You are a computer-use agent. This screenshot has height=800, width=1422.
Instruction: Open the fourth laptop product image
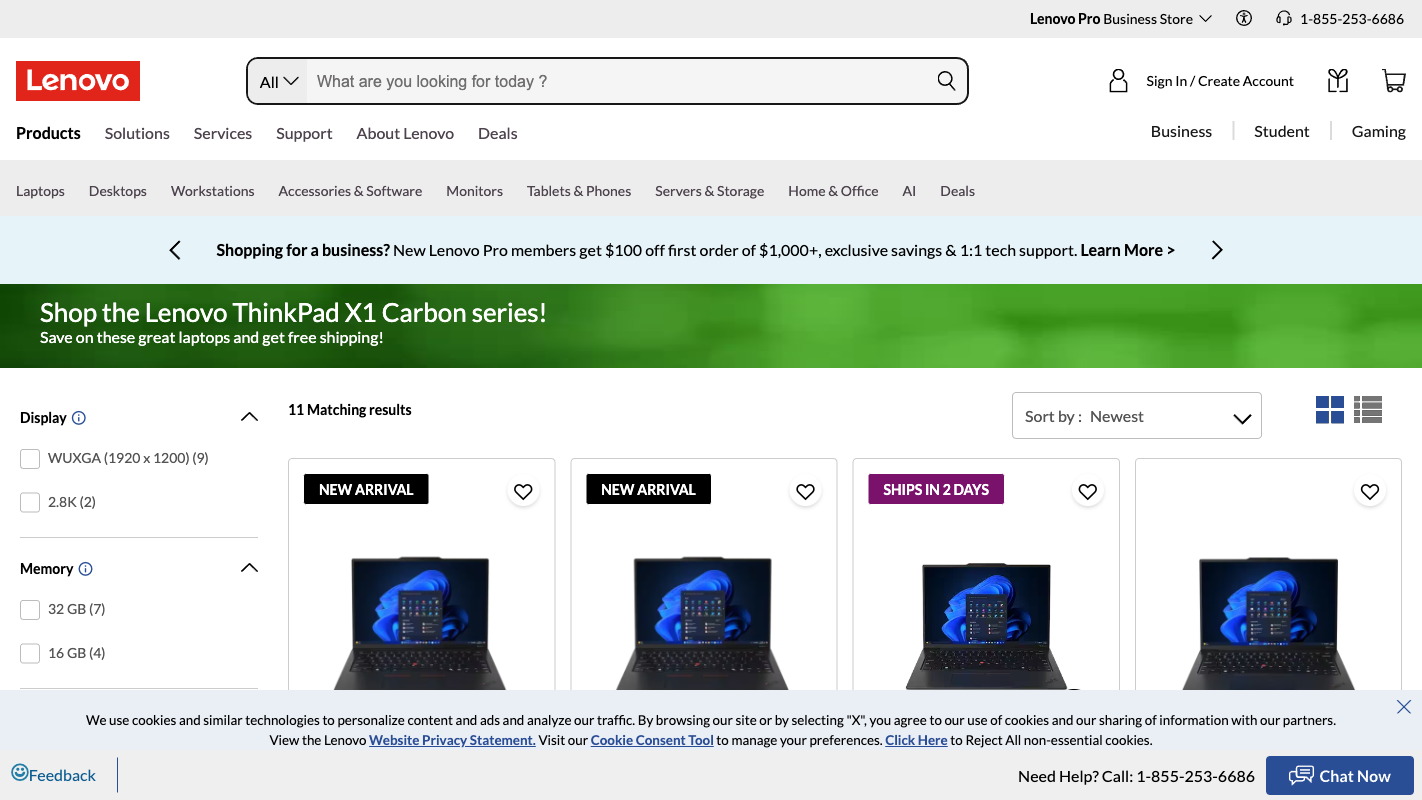pyautogui.click(x=1268, y=622)
